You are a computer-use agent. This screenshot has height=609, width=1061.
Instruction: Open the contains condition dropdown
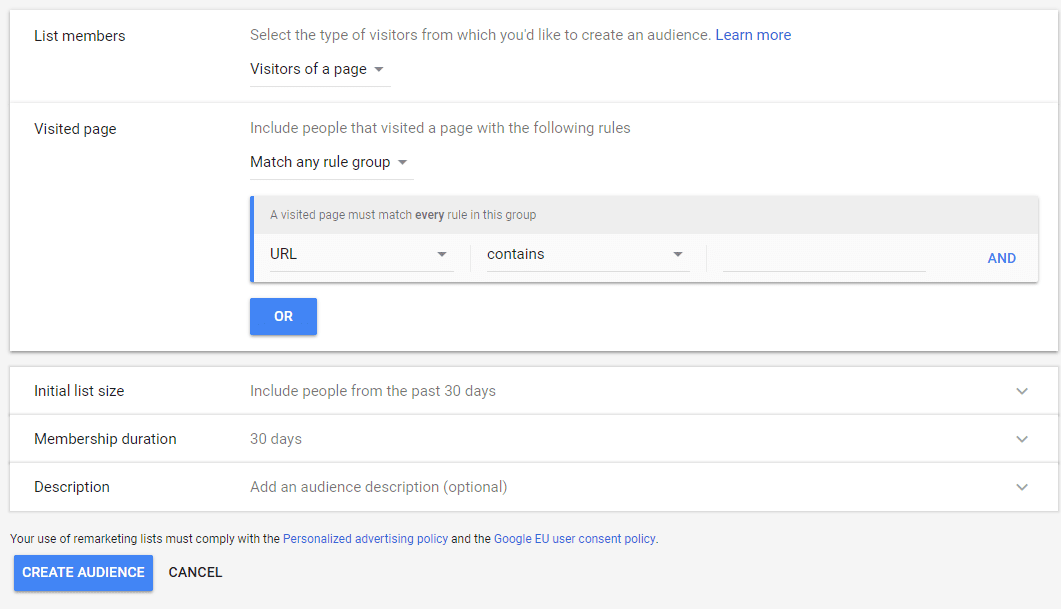(x=588, y=254)
